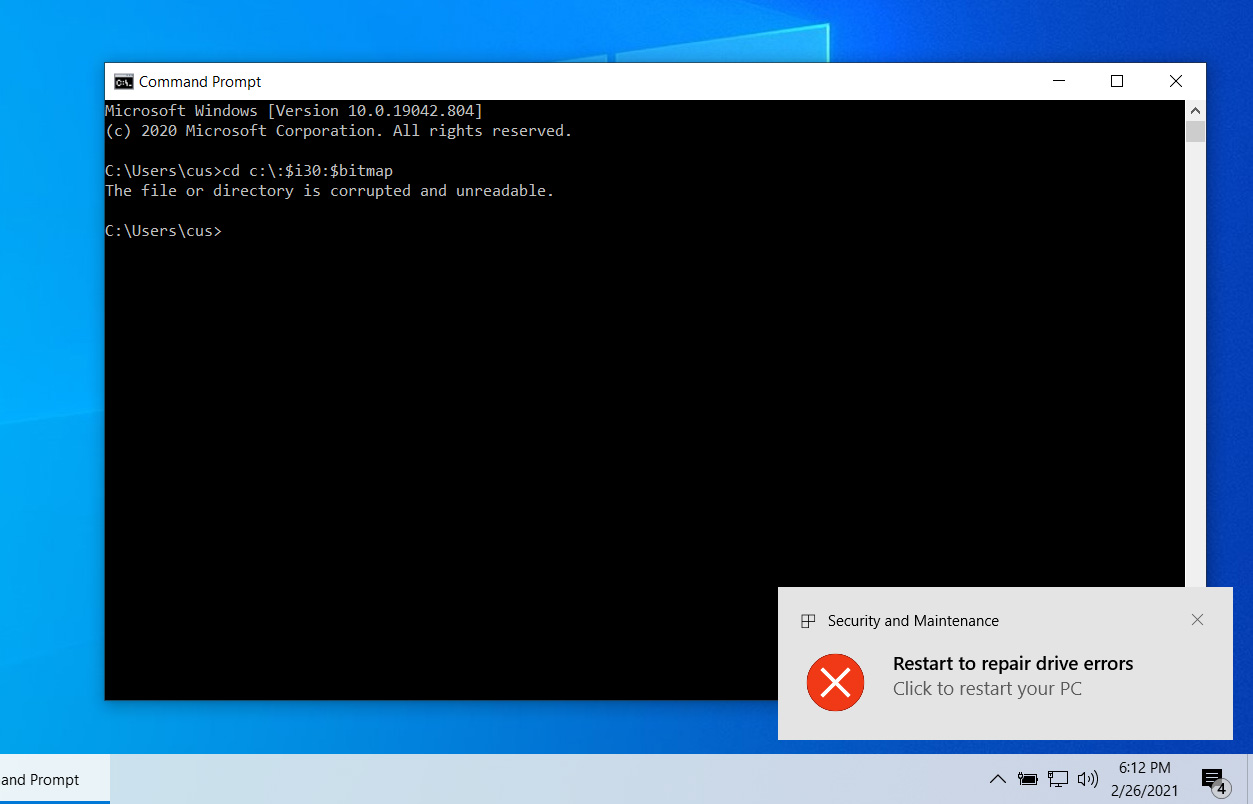The image size is (1253, 804).
Task: Click the Command Prompt title bar icon
Action: tap(123, 81)
